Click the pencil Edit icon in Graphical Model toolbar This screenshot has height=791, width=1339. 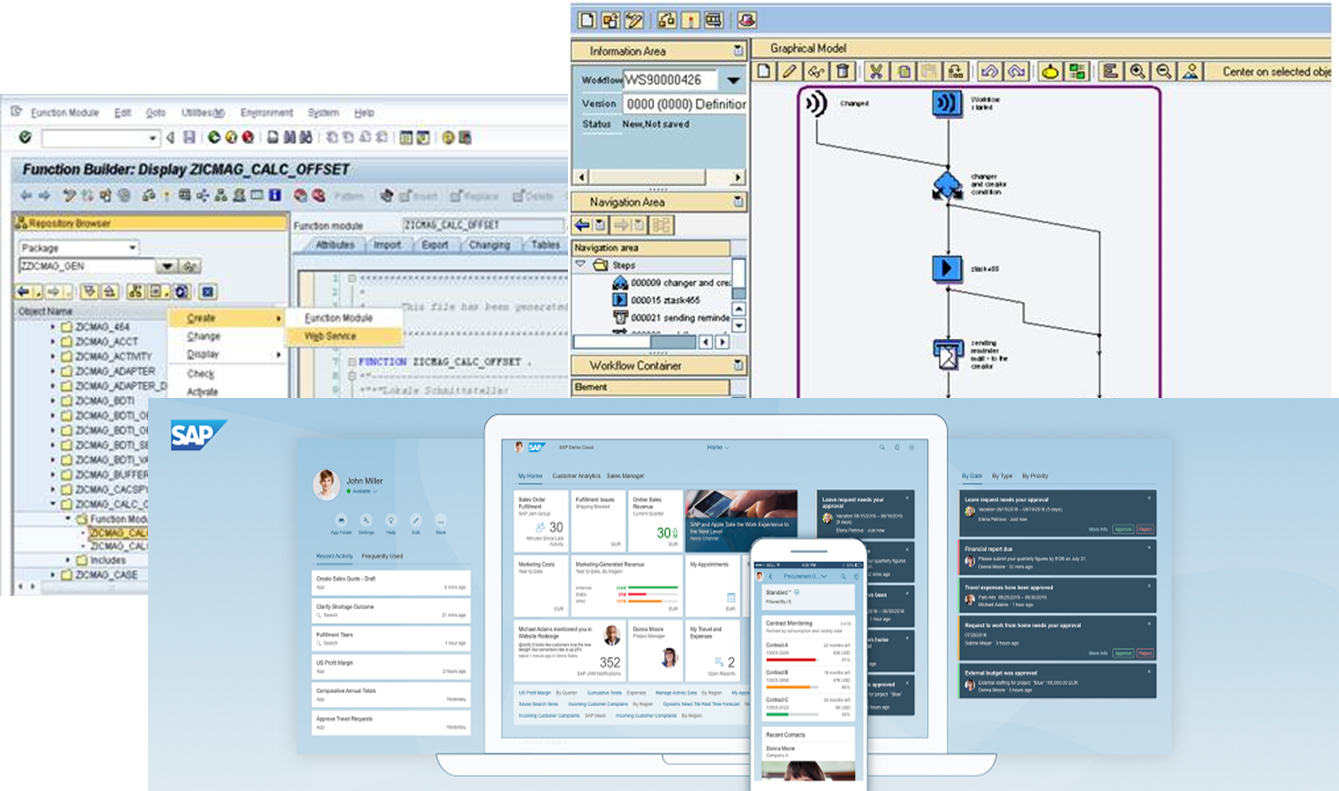click(x=790, y=71)
